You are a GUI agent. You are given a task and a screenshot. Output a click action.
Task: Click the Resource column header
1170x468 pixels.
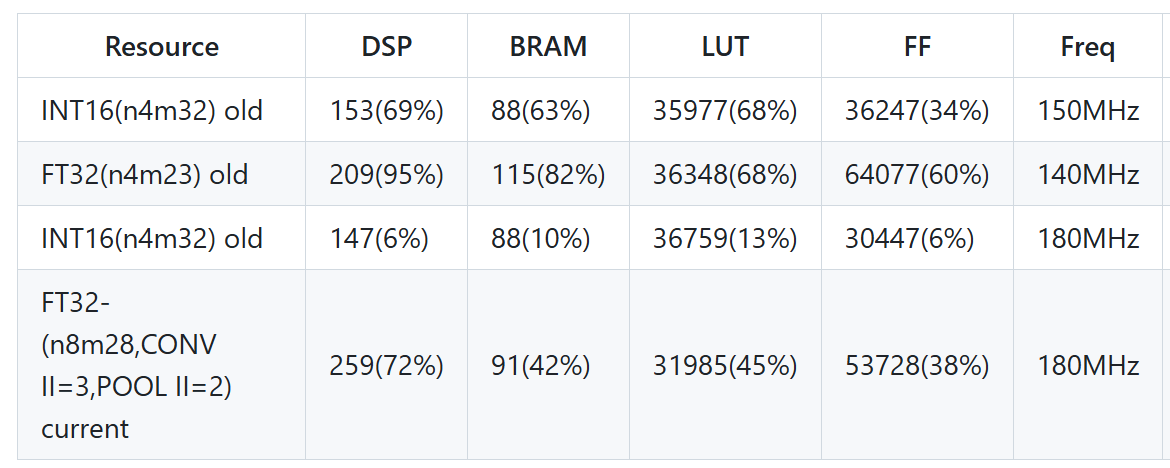pyautogui.click(x=161, y=46)
